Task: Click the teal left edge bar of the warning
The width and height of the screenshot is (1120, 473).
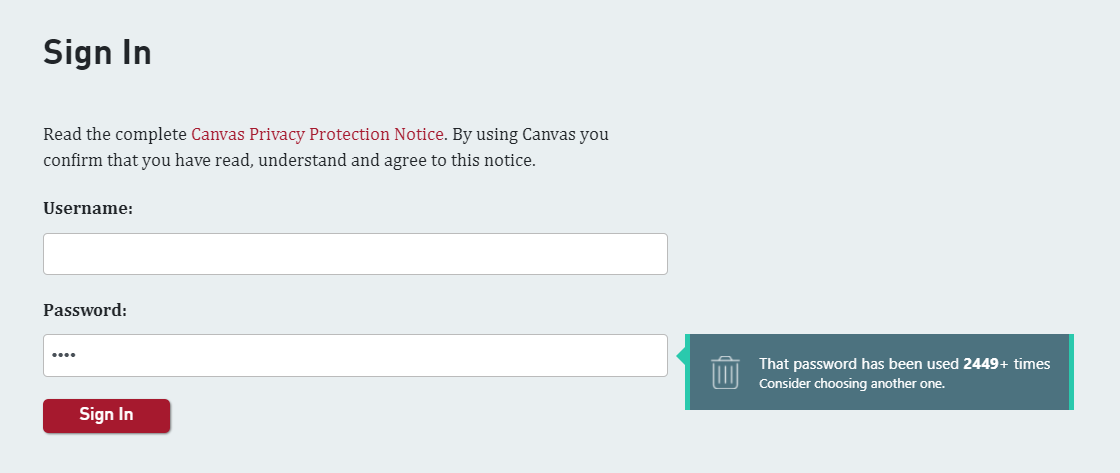Action: (x=687, y=372)
